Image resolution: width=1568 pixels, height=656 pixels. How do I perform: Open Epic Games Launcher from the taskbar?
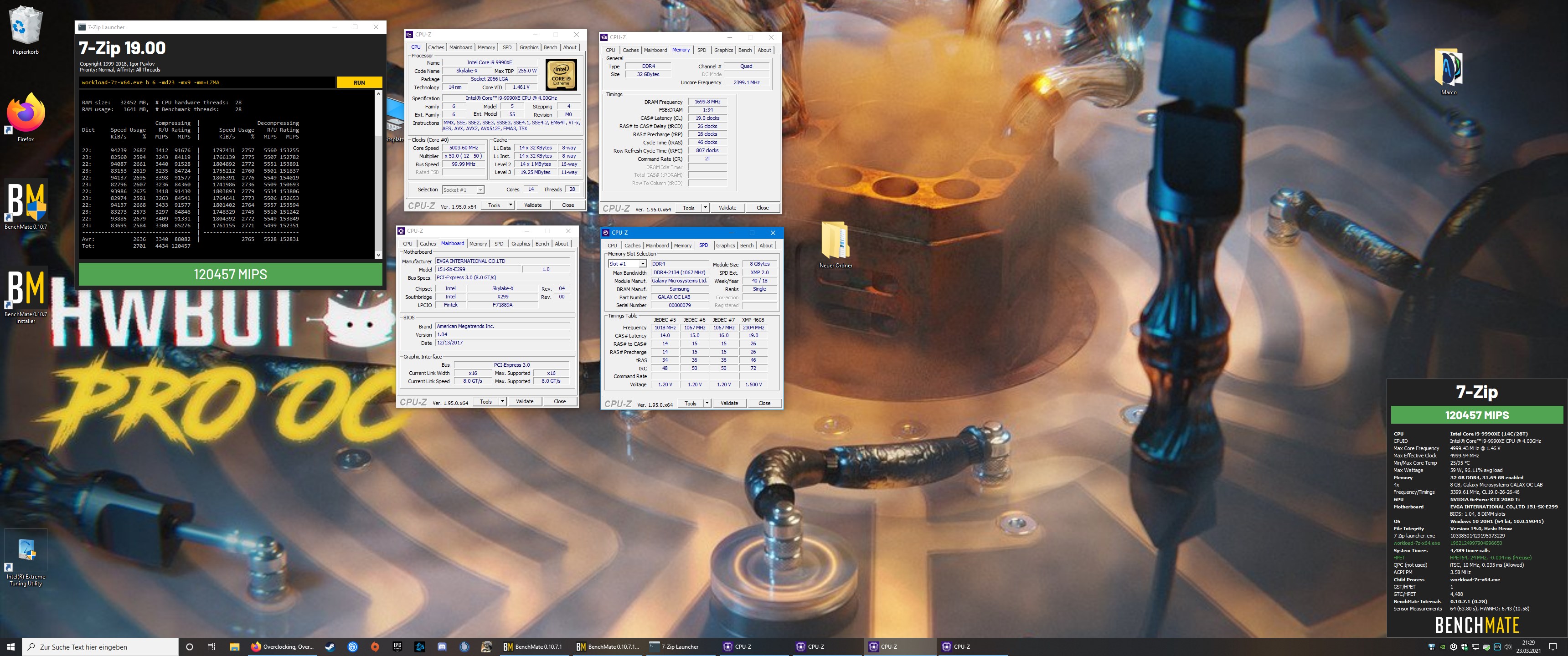click(397, 647)
